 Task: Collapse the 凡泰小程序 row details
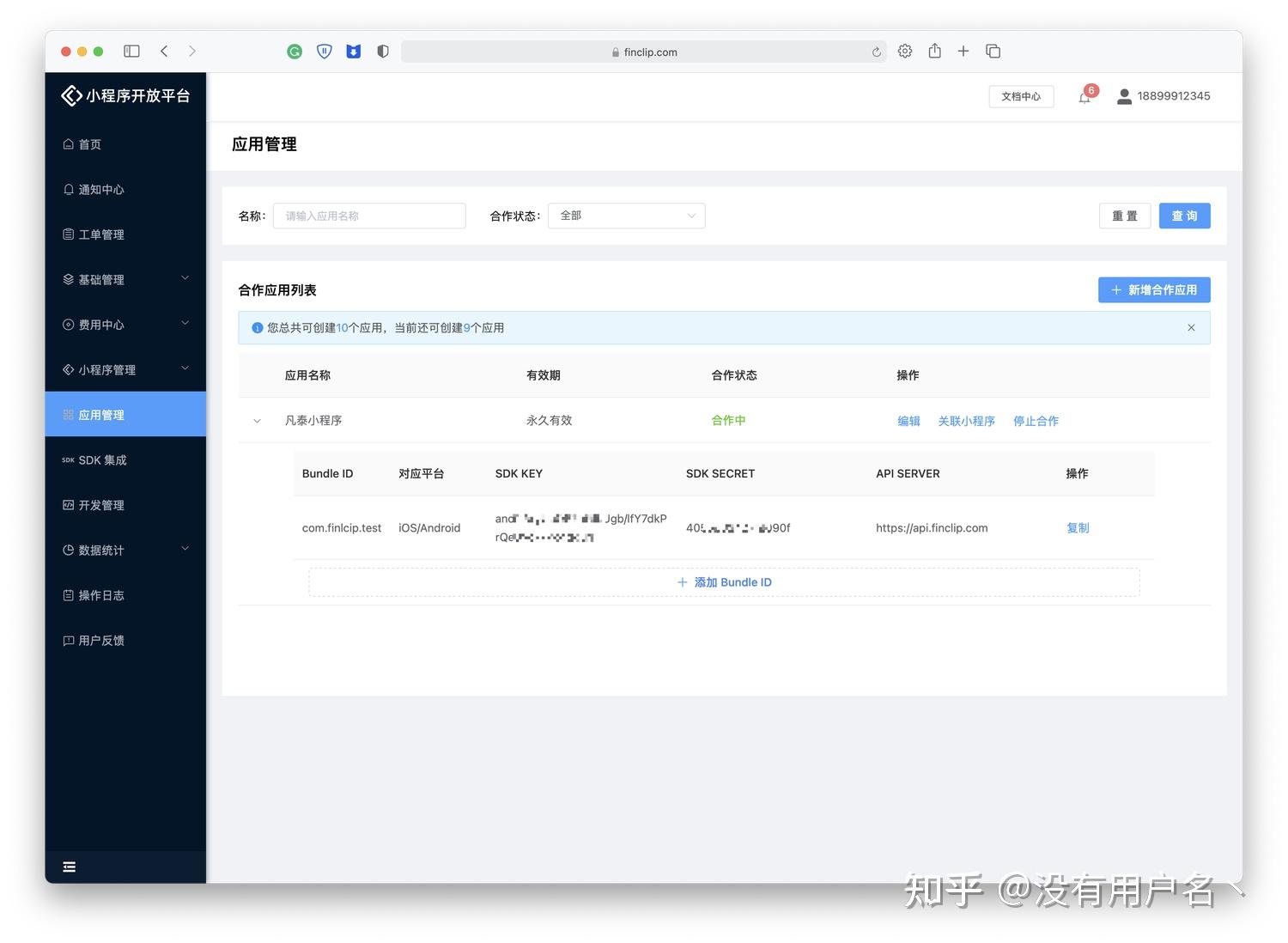point(257,421)
